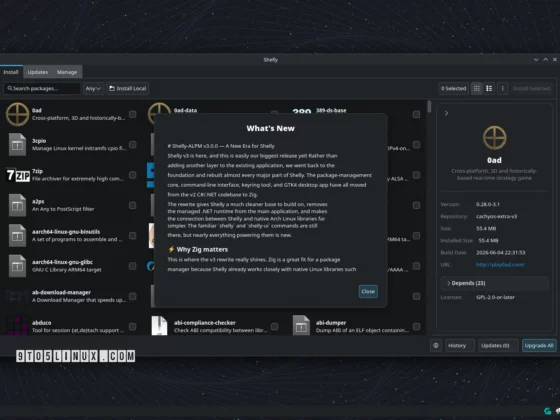Image resolution: width=560 pixels, height=420 pixels.
Task: Switch to list view layout
Action: [489, 89]
